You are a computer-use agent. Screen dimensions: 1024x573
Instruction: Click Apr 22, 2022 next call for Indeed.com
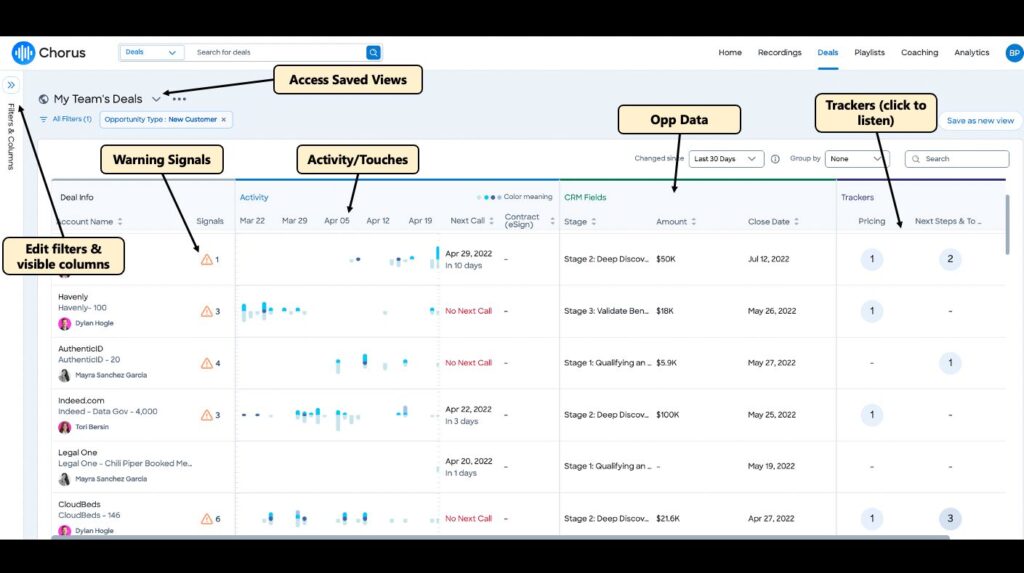click(x=468, y=410)
